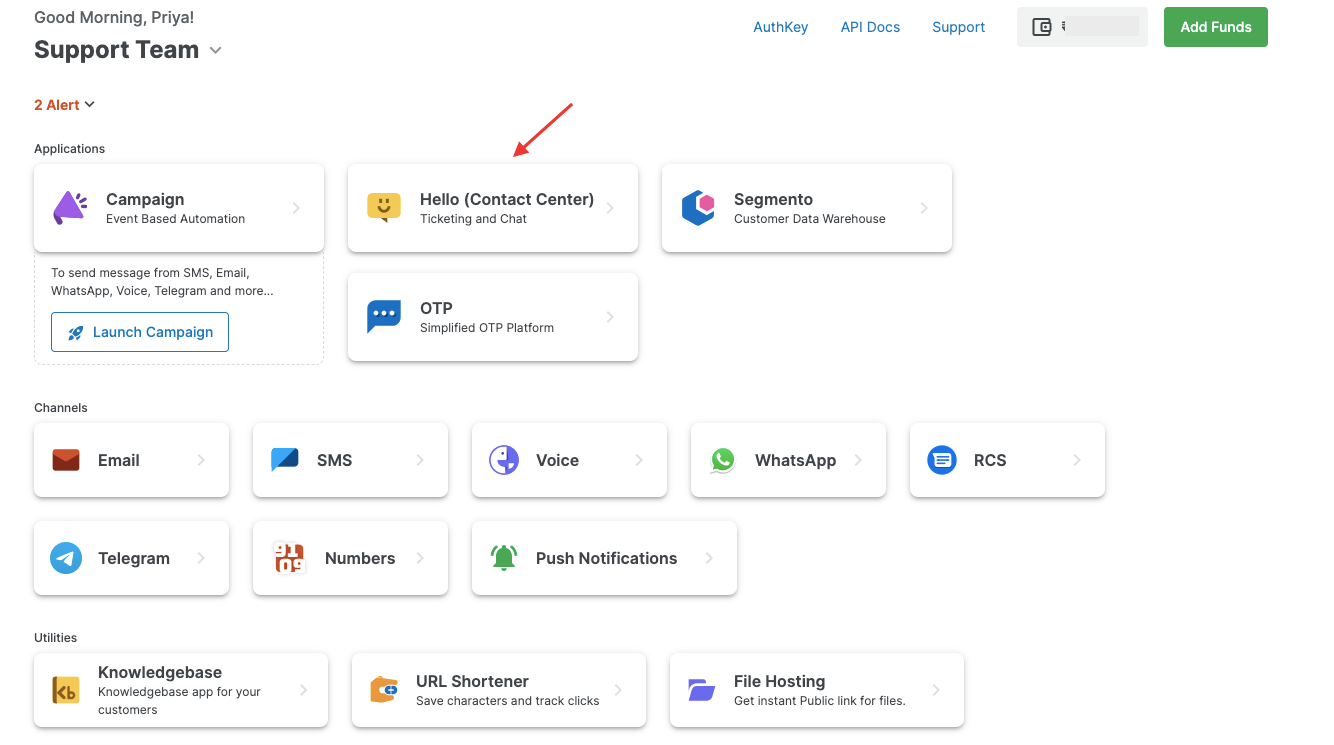Viewport: 1334px width, 745px height.
Task: Click the Push Notifications bell icon
Action: coord(504,558)
